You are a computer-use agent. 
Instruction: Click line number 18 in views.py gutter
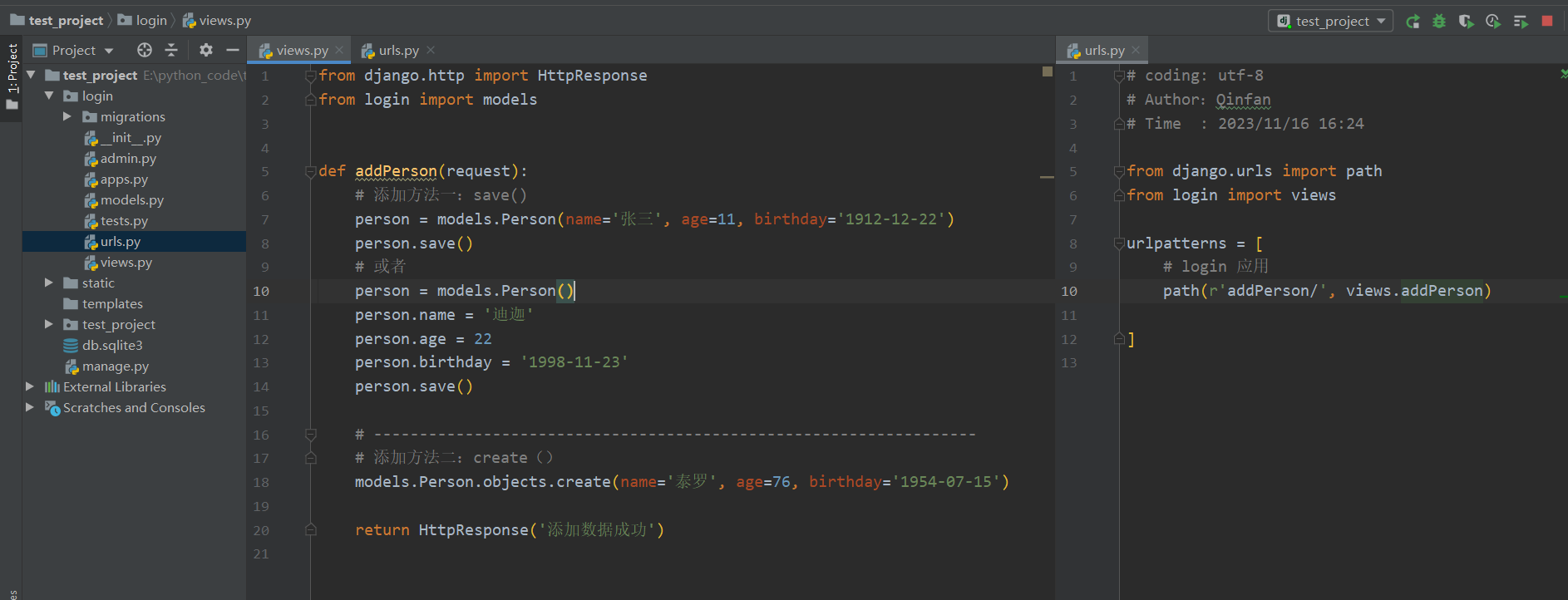[x=261, y=483]
